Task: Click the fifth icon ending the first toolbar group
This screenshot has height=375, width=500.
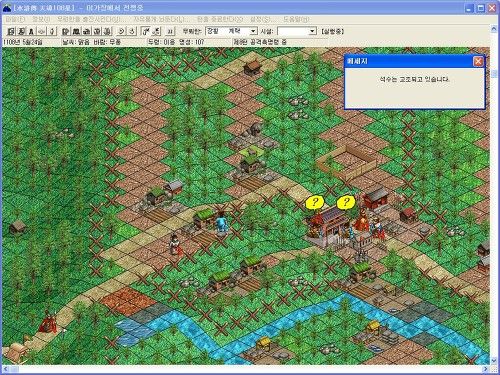Action: tap(52, 31)
